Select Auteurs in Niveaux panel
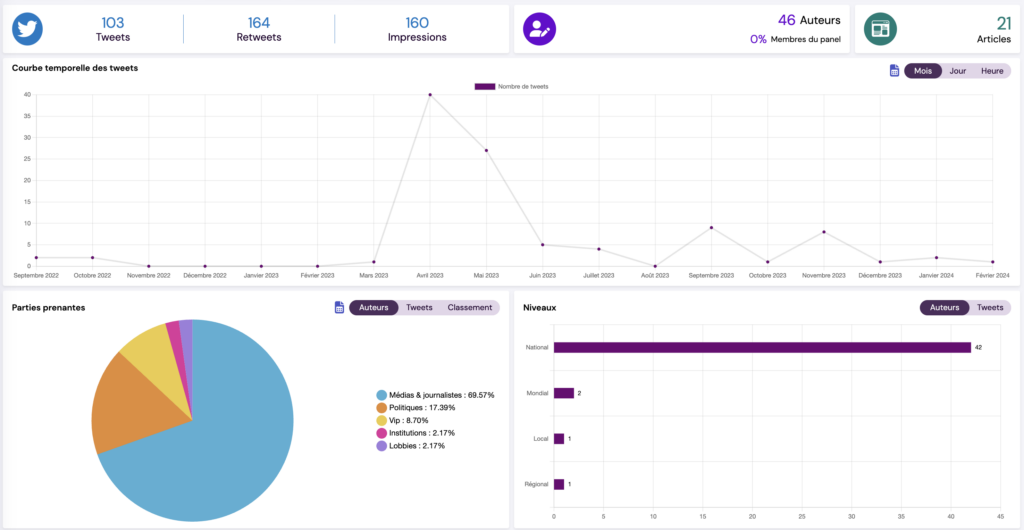This screenshot has height=530, width=1024. pyautogui.click(x=944, y=307)
